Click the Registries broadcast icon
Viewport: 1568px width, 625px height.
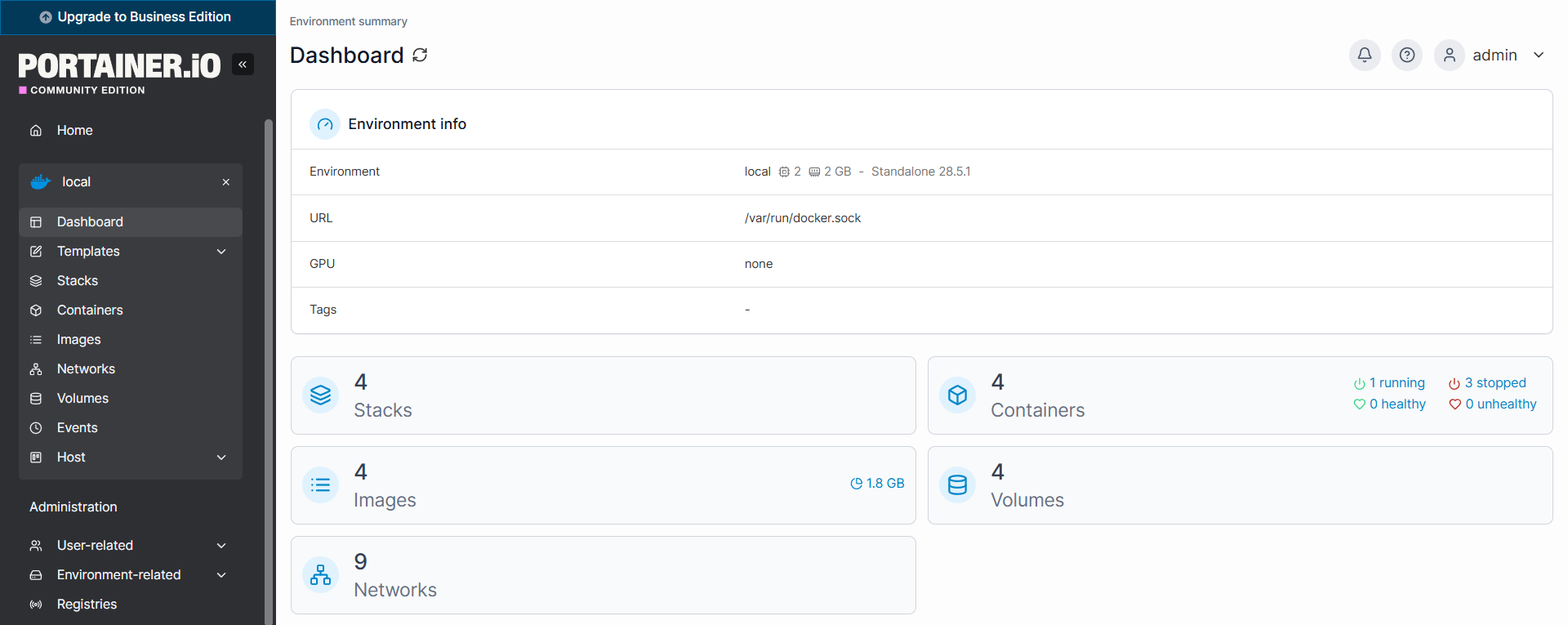point(36,605)
